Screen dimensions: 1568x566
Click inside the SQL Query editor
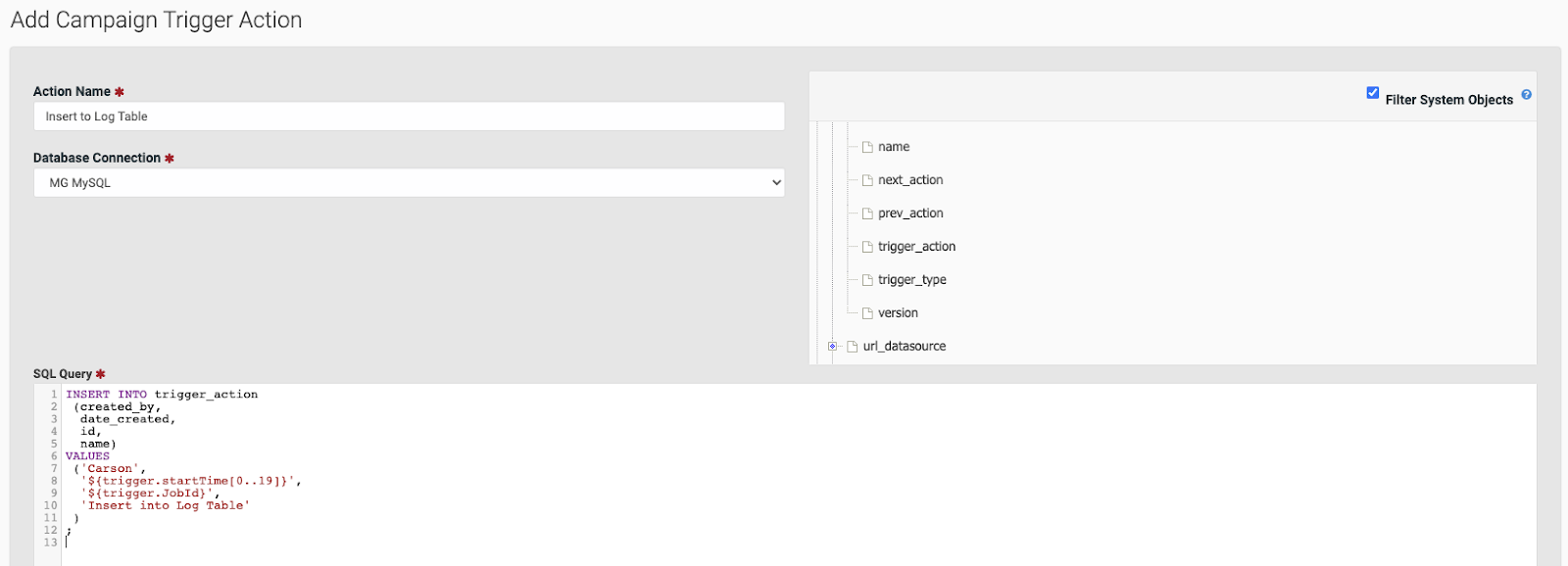point(799,475)
